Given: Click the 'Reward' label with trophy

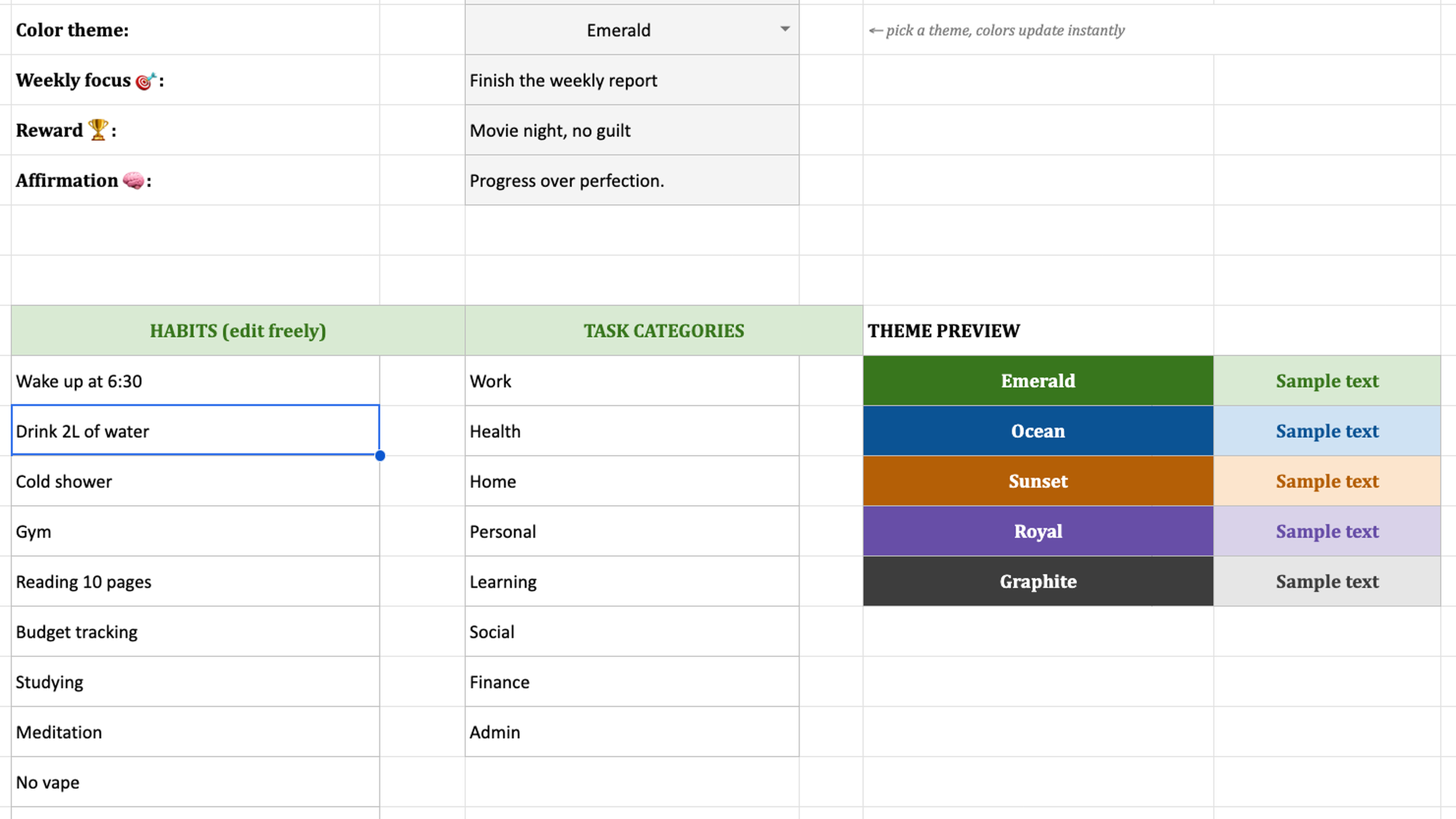Looking at the screenshot, I should [195, 130].
